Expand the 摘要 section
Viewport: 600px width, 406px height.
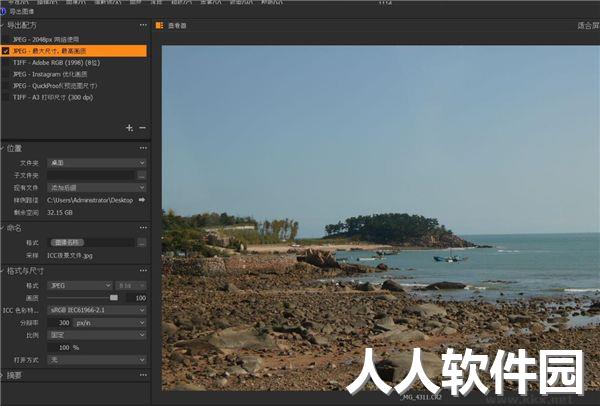pyautogui.click(x=2, y=375)
